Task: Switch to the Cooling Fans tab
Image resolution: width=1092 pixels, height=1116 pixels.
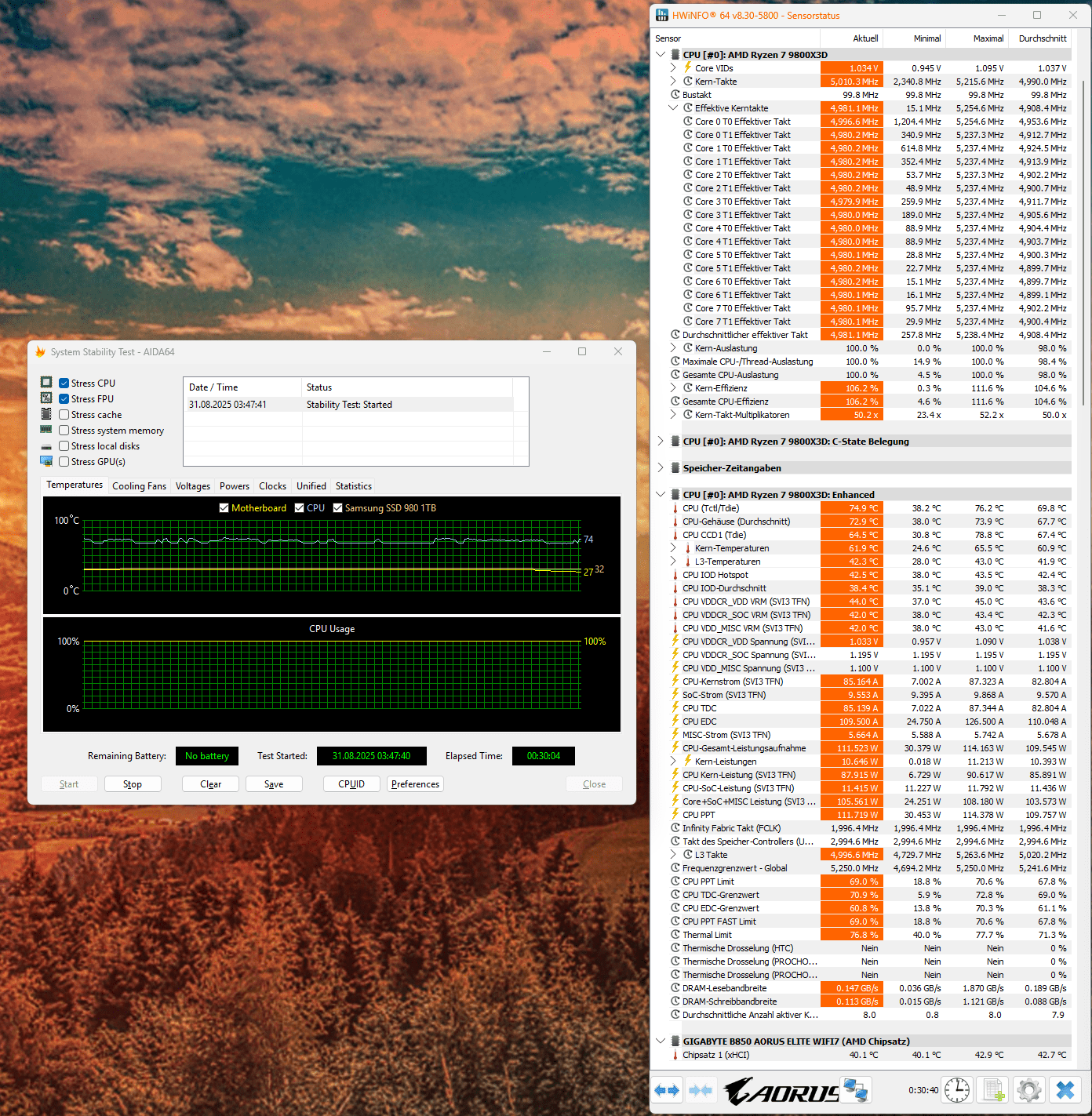Action: pos(139,486)
